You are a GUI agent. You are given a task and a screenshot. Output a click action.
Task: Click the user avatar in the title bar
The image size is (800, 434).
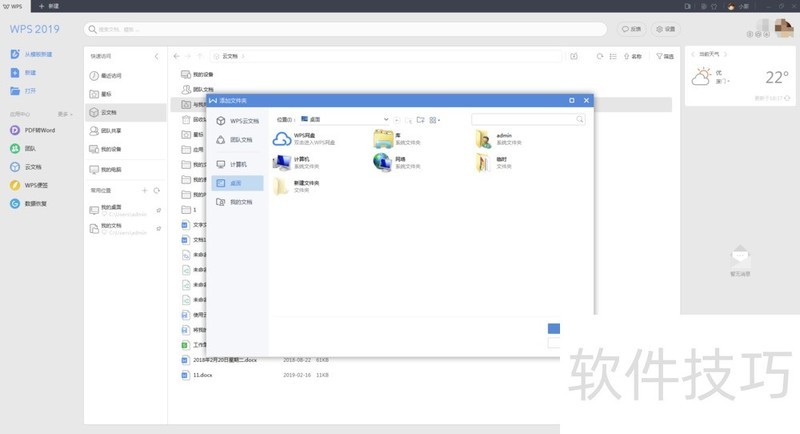click(x=732, y=6)
